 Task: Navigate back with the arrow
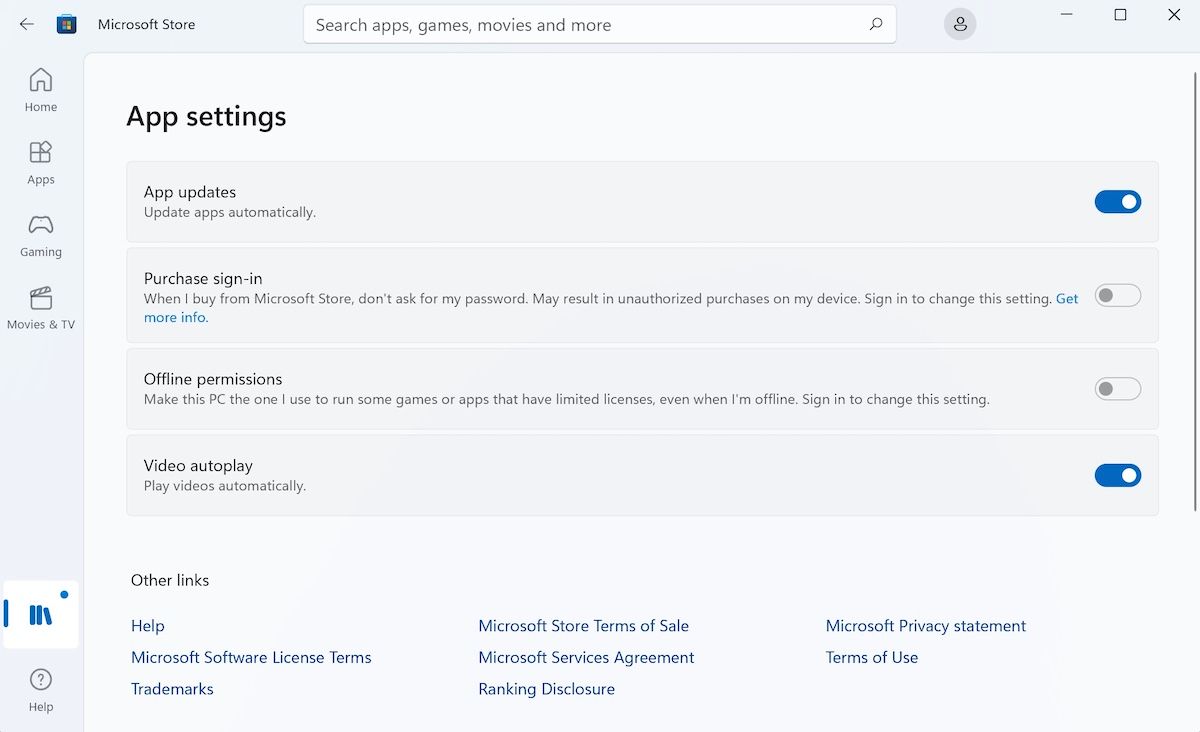[26, 24]
